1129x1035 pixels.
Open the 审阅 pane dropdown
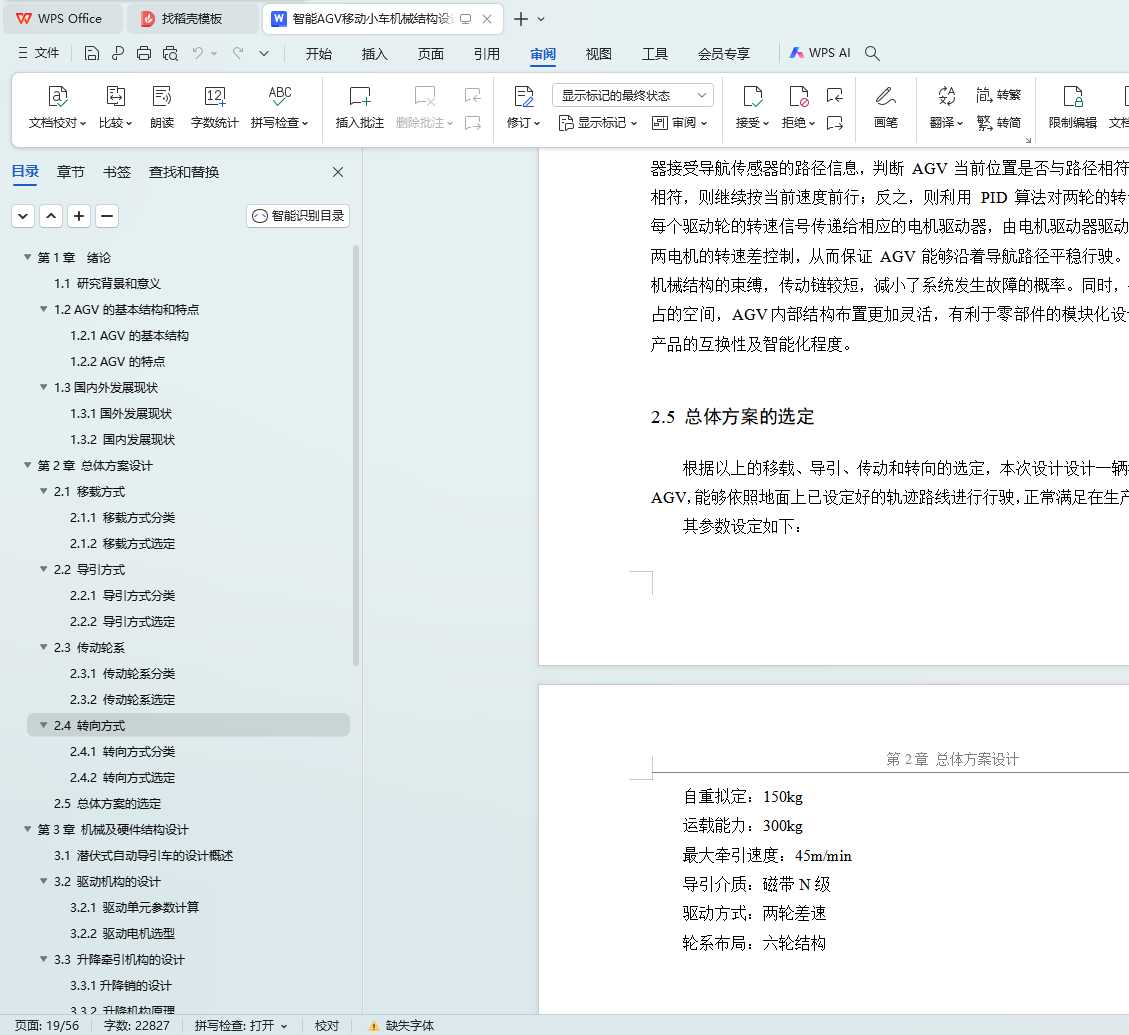pyautogui.click(x=679, y=123)
